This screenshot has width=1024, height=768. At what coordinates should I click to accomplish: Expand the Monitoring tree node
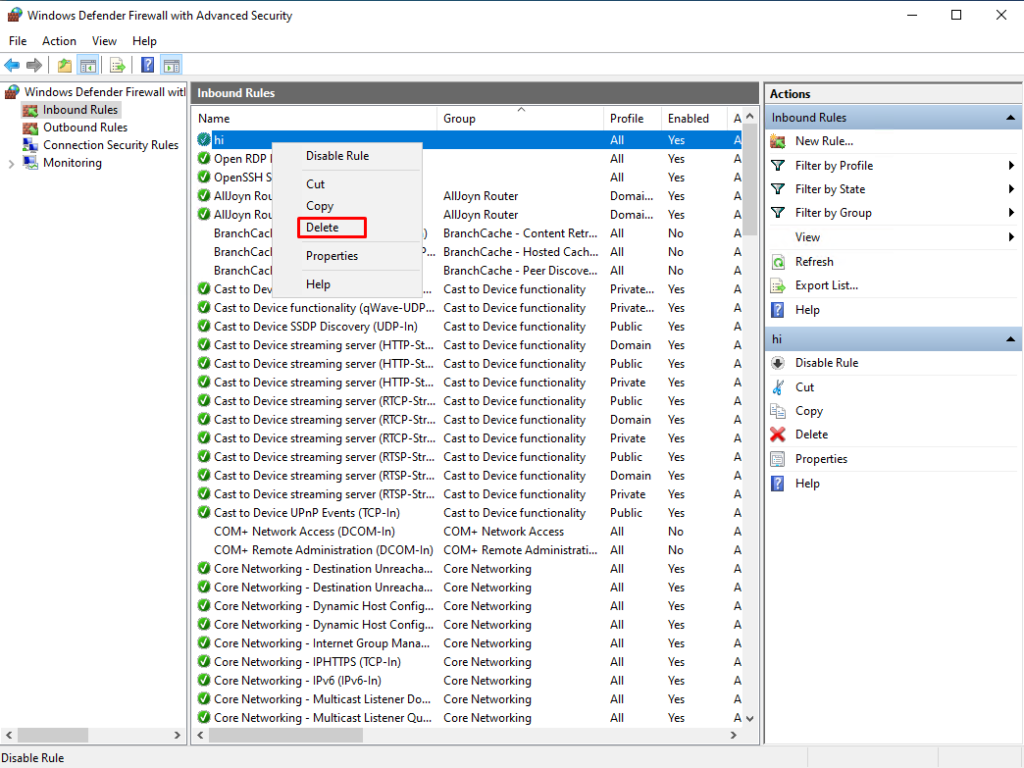point(11,164)
